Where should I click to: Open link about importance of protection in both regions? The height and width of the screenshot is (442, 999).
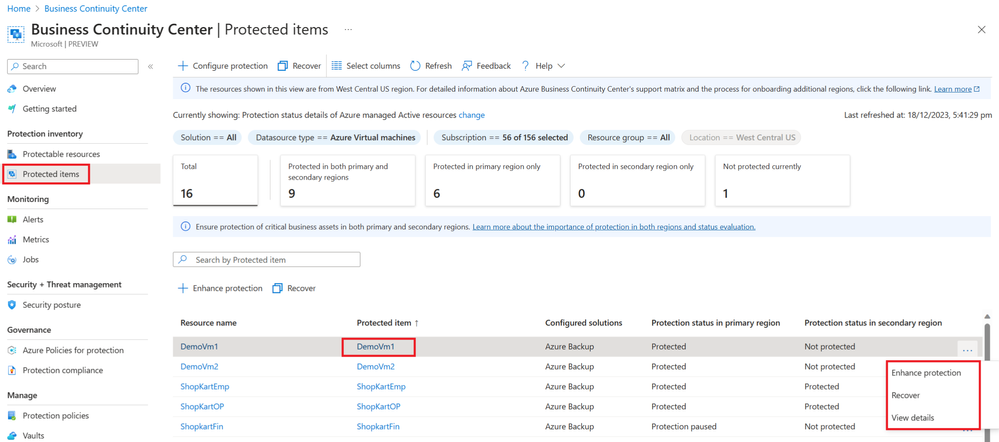(614, 227)
